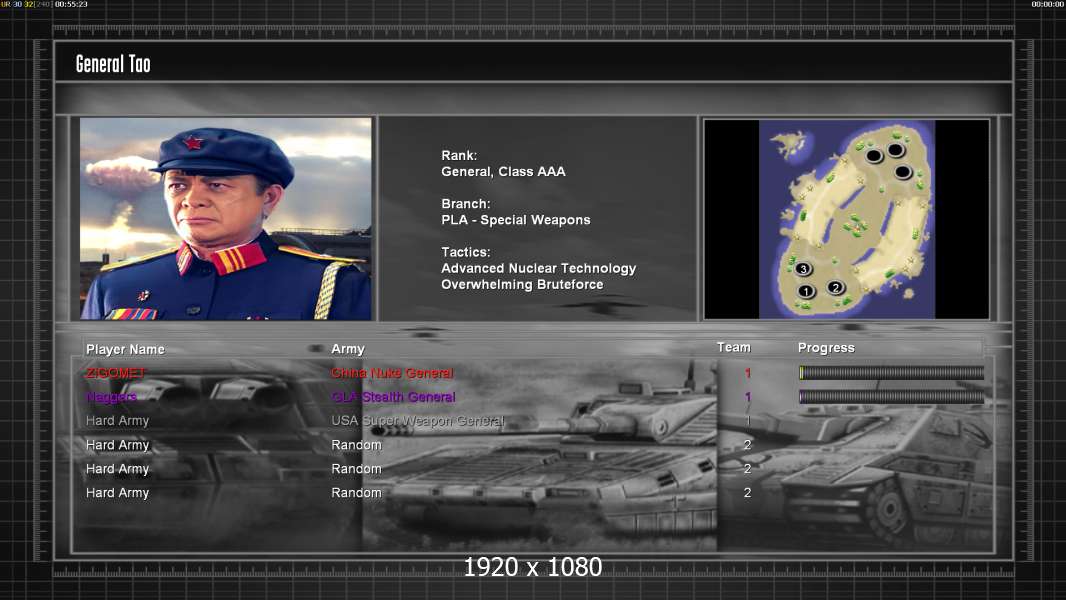Select the 'General Tao' title text
This screenshot has height=600, width=1066.
tap(113, 64)
